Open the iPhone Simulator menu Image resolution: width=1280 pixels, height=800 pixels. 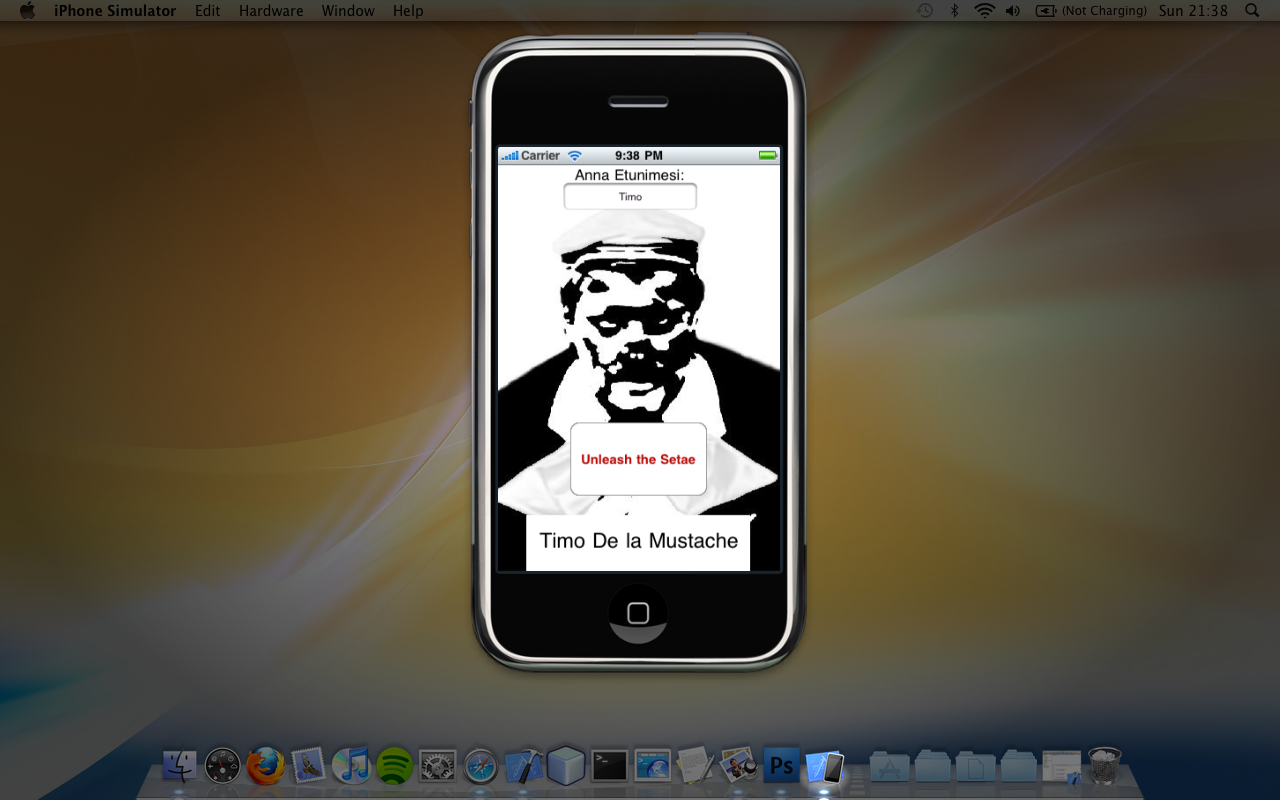[115, 11]
